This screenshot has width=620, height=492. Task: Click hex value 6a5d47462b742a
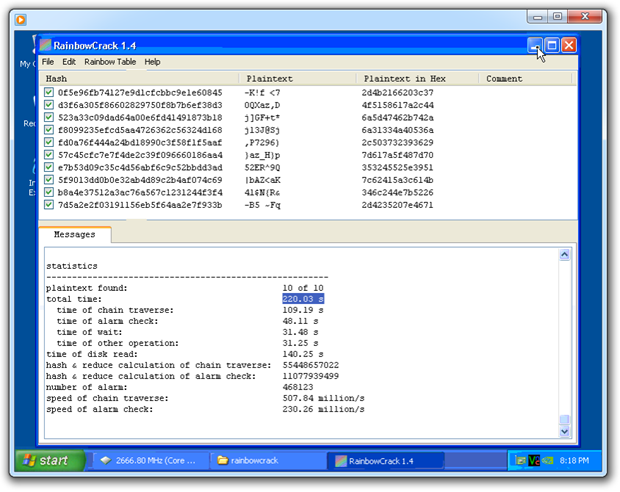(397, 117)
